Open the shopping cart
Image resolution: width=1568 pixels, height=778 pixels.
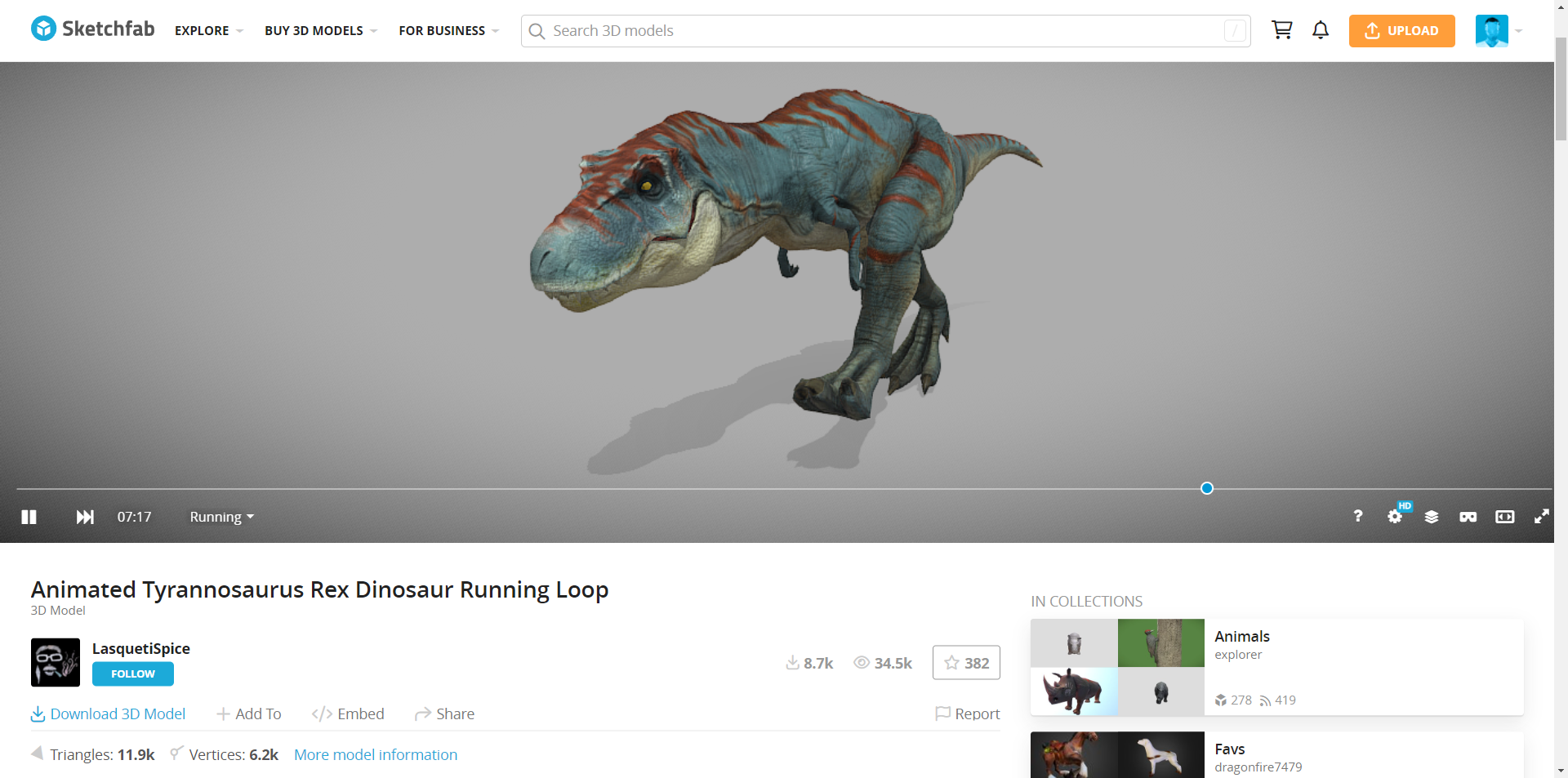pos(1281,30)
